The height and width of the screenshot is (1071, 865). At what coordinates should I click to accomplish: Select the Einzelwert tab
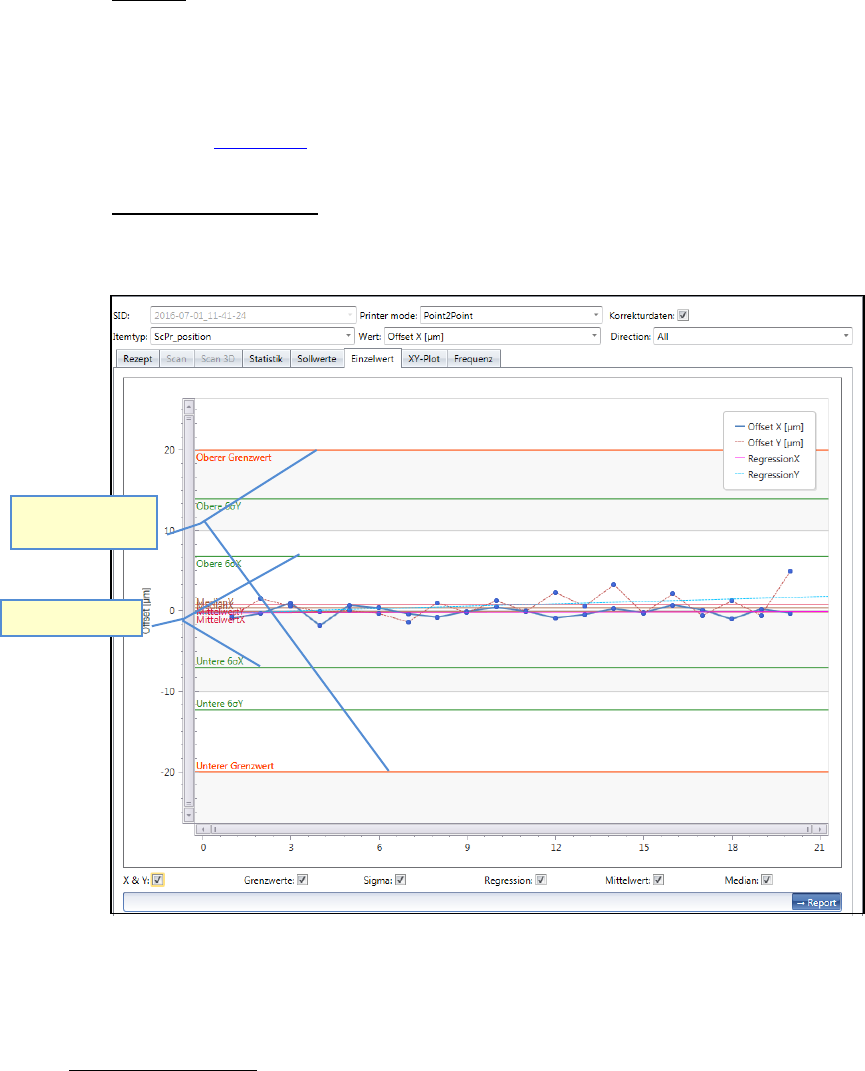pos(372,359)
